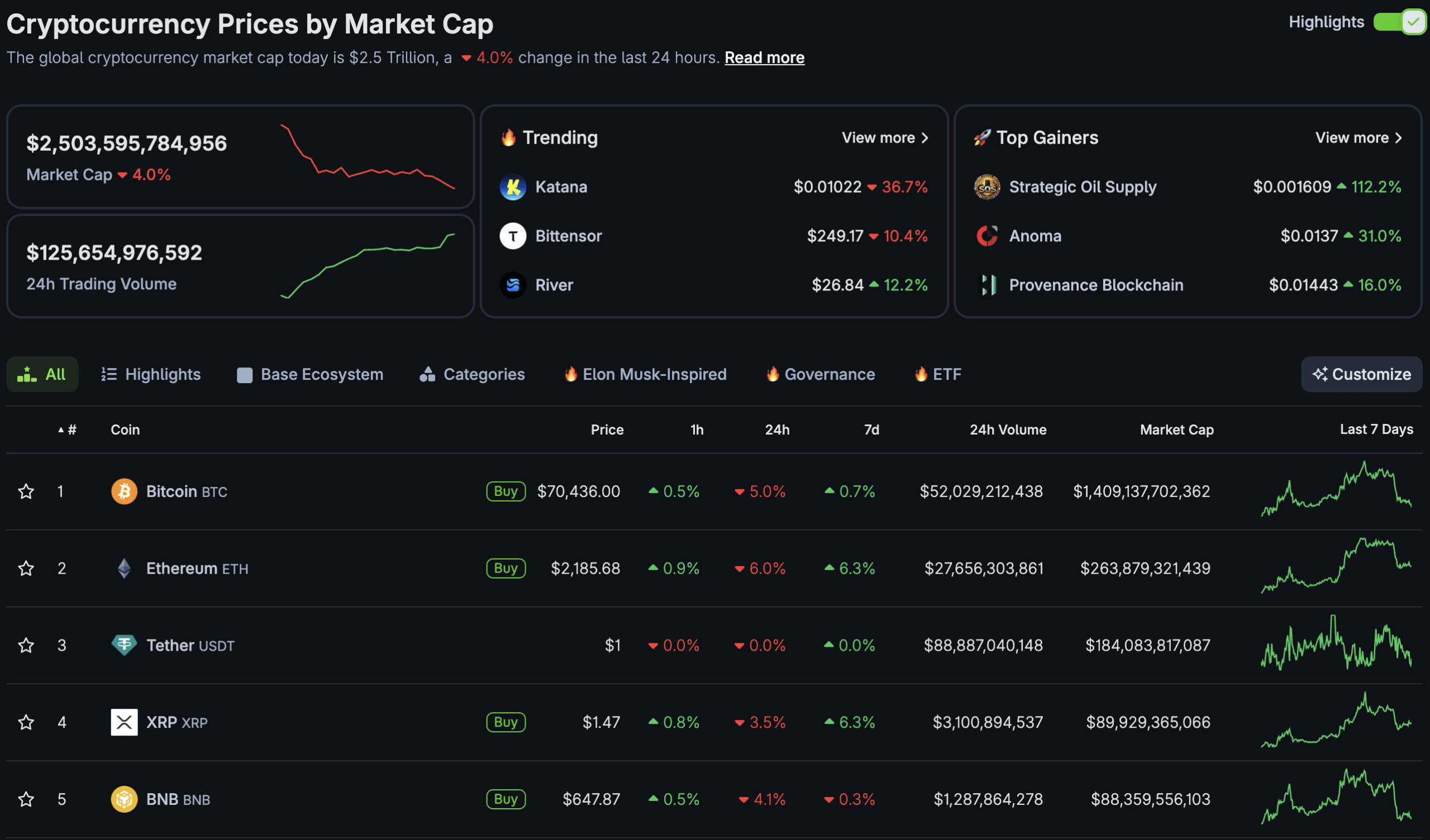The width and height of the screenshot is (1430, 840).
Task: Click the Tether logo in the table
Action: pyautogui.click(x=124, y=645)
